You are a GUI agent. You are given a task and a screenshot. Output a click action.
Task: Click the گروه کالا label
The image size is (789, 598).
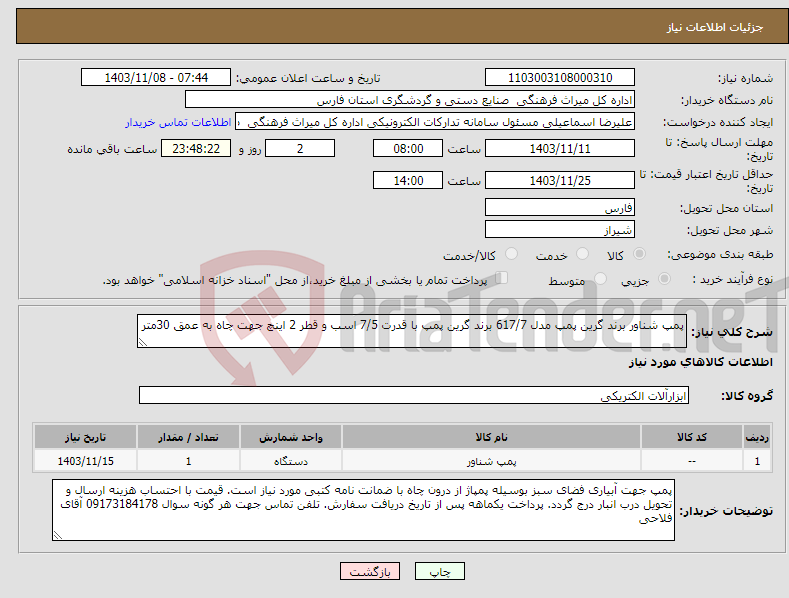[x=747, y=396]
